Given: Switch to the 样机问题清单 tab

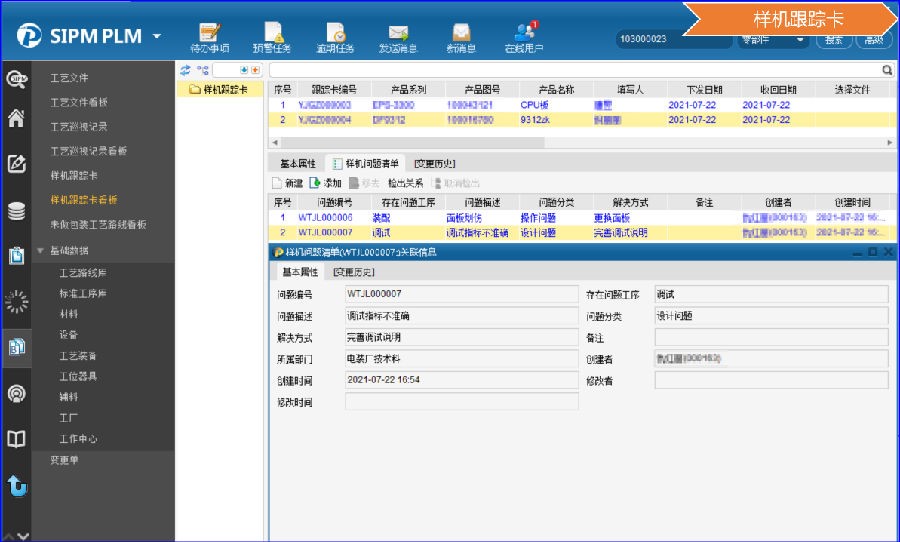Looking at the screenshot, I should 366,163.
